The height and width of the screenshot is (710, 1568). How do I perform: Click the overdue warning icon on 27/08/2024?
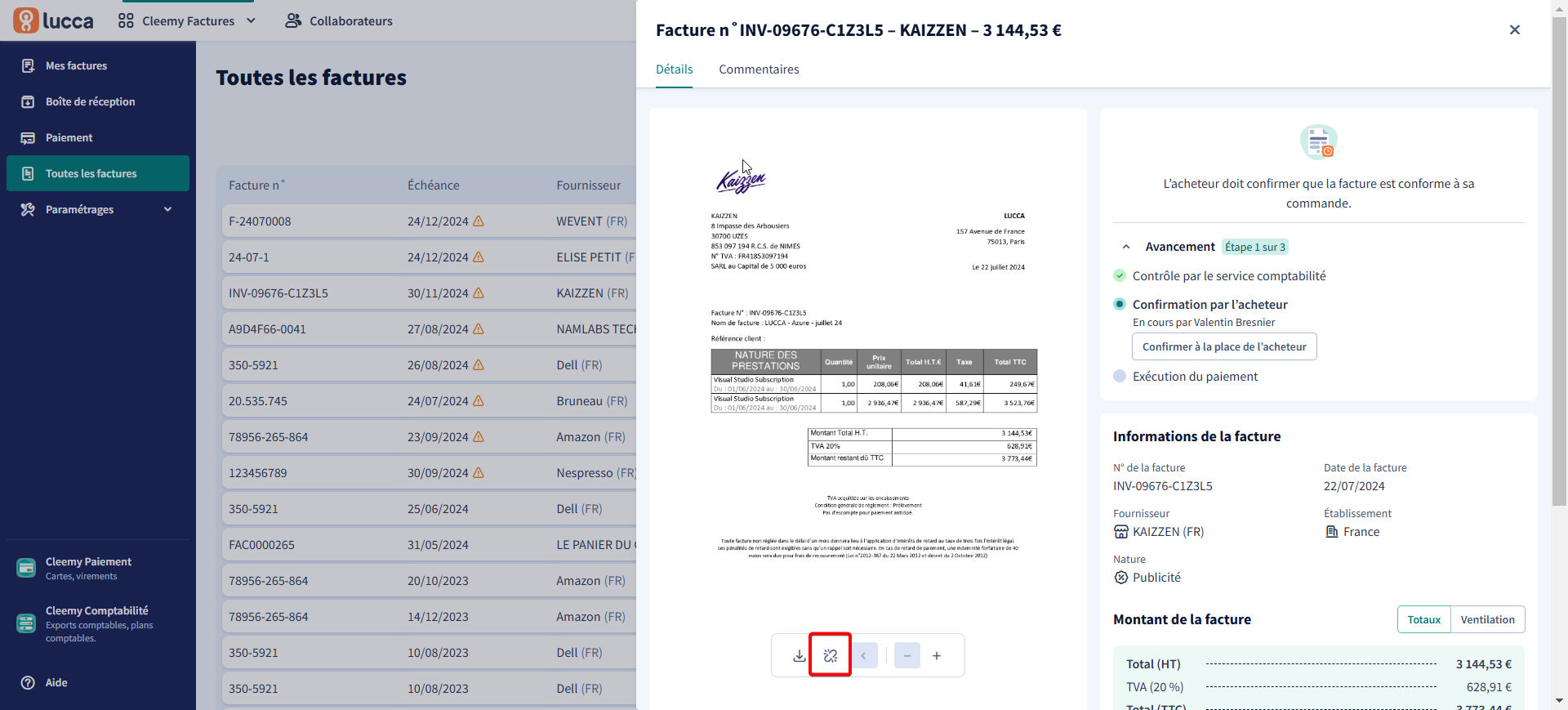point(479,328)
